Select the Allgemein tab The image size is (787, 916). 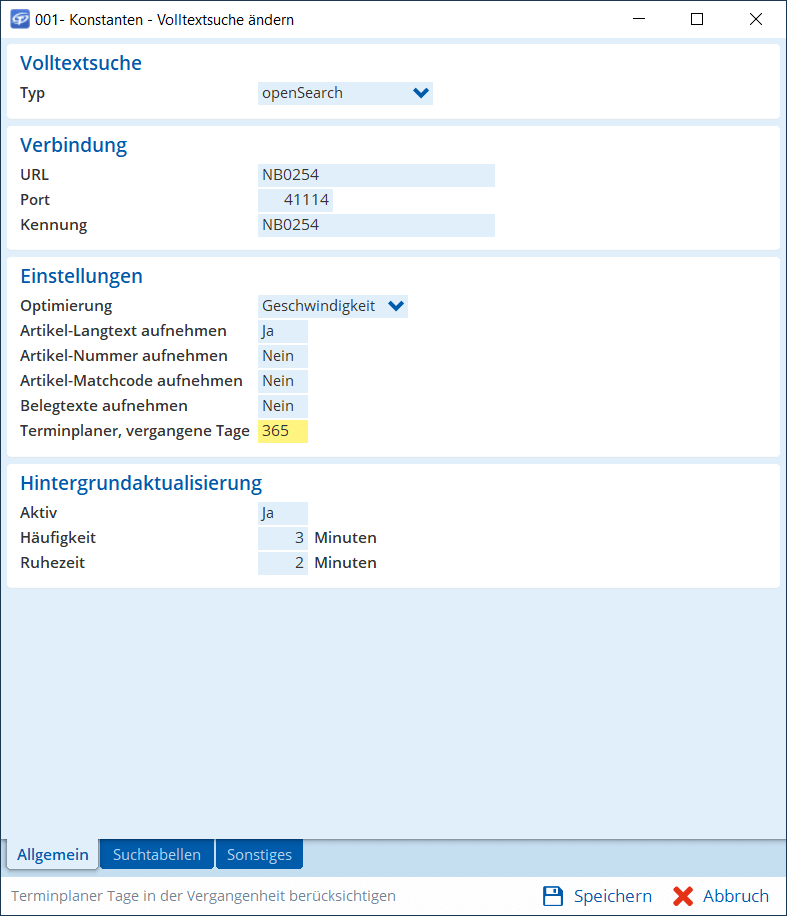(x=53, y=855)
